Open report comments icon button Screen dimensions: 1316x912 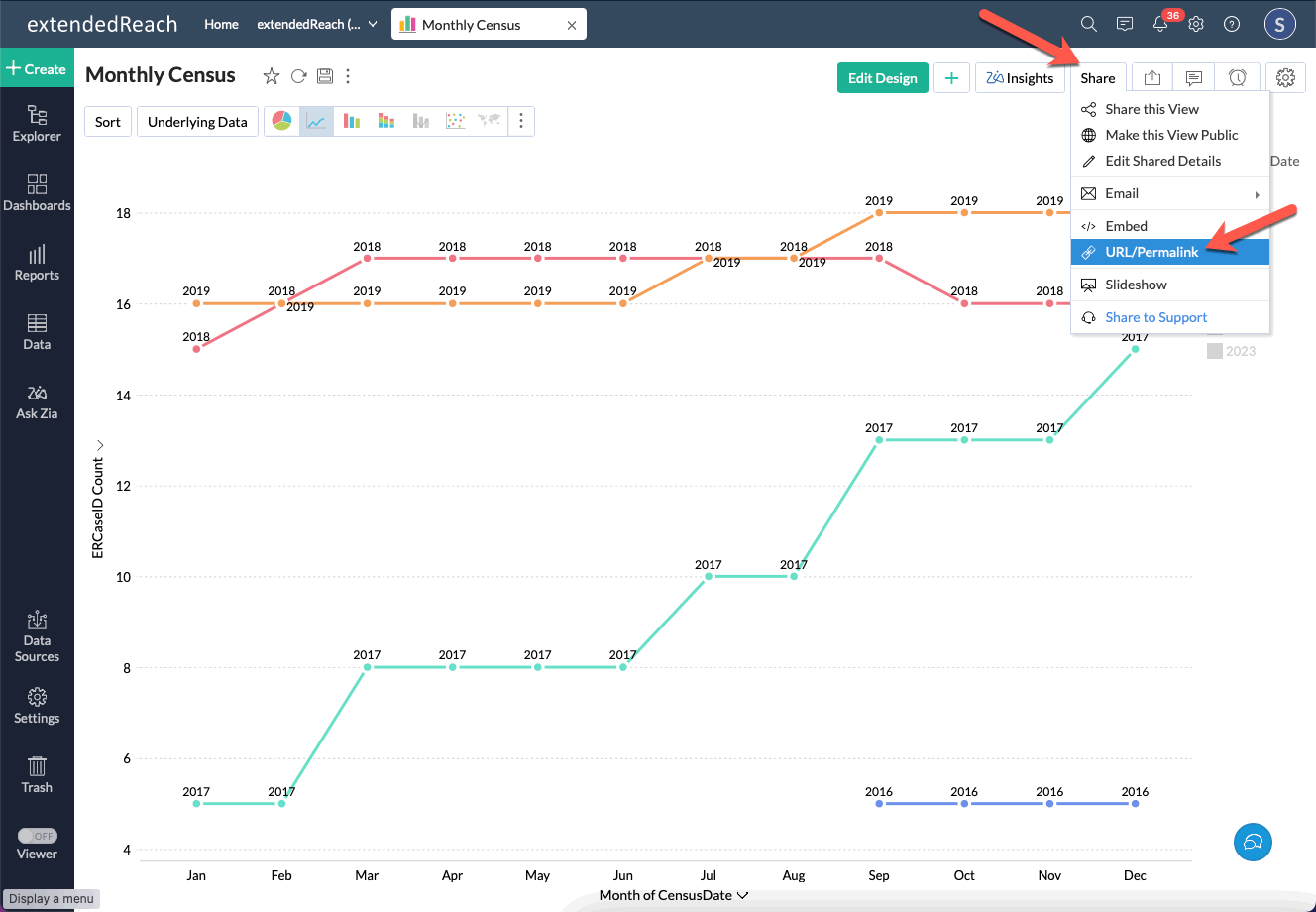coord(1194,78)
